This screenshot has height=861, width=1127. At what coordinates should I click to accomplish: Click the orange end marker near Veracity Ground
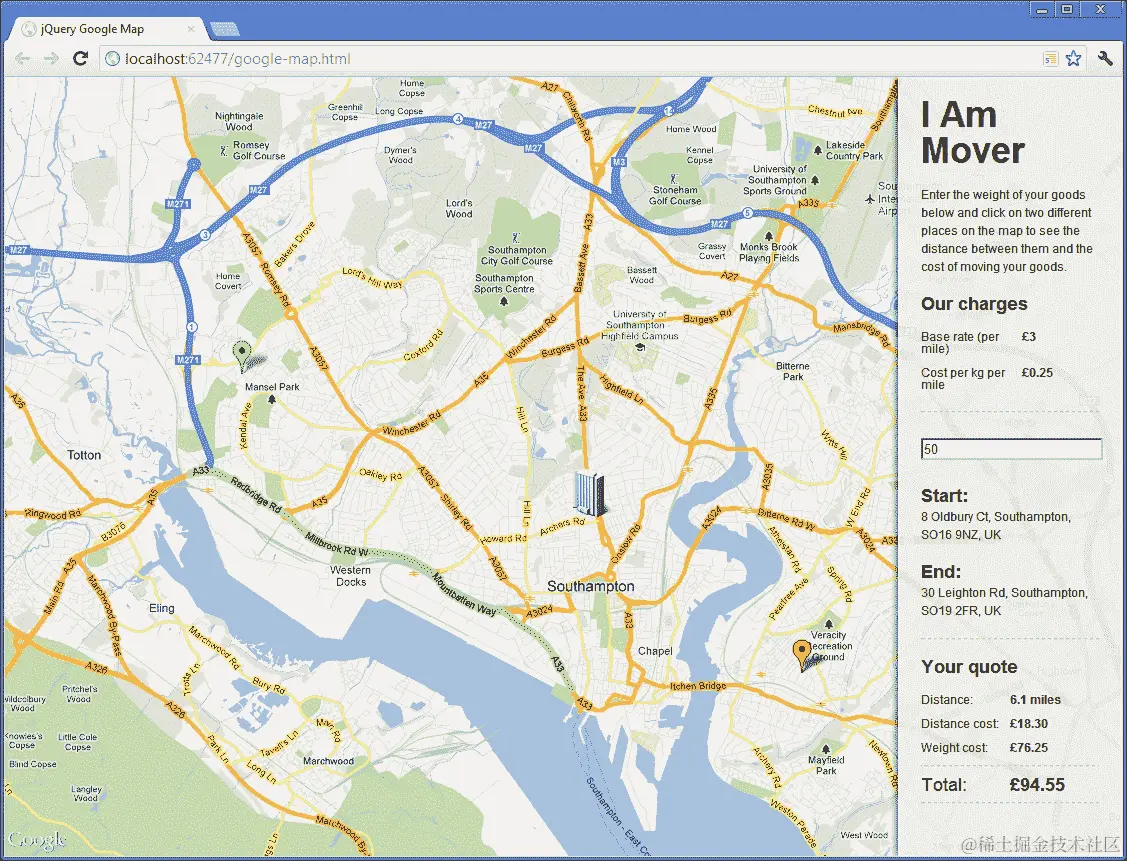801,655
